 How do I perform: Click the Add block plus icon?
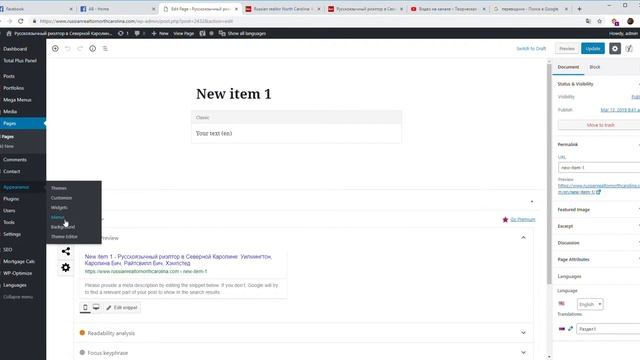click(55, 49)
